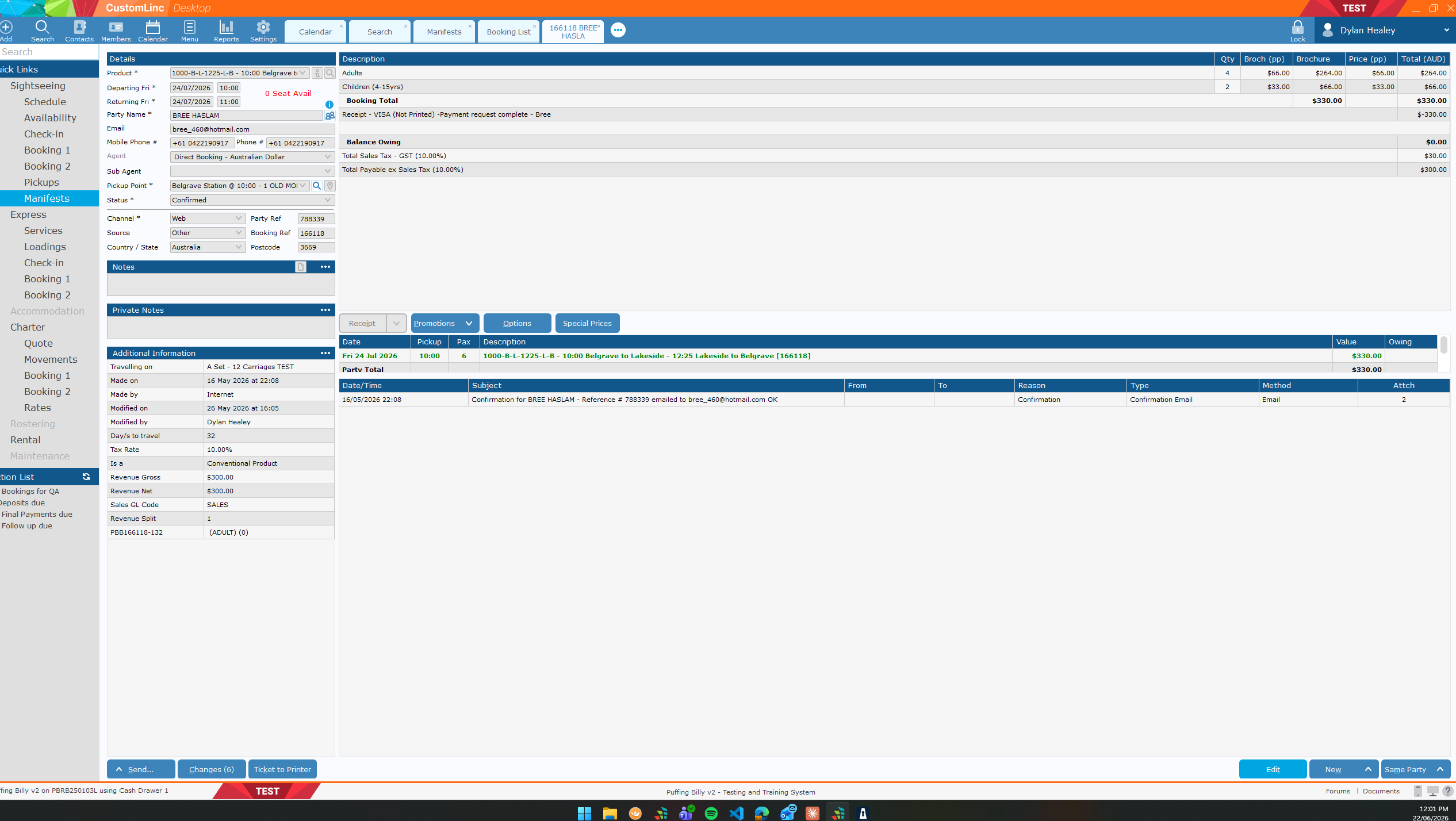Open Availability under Sightseeing

50,118
